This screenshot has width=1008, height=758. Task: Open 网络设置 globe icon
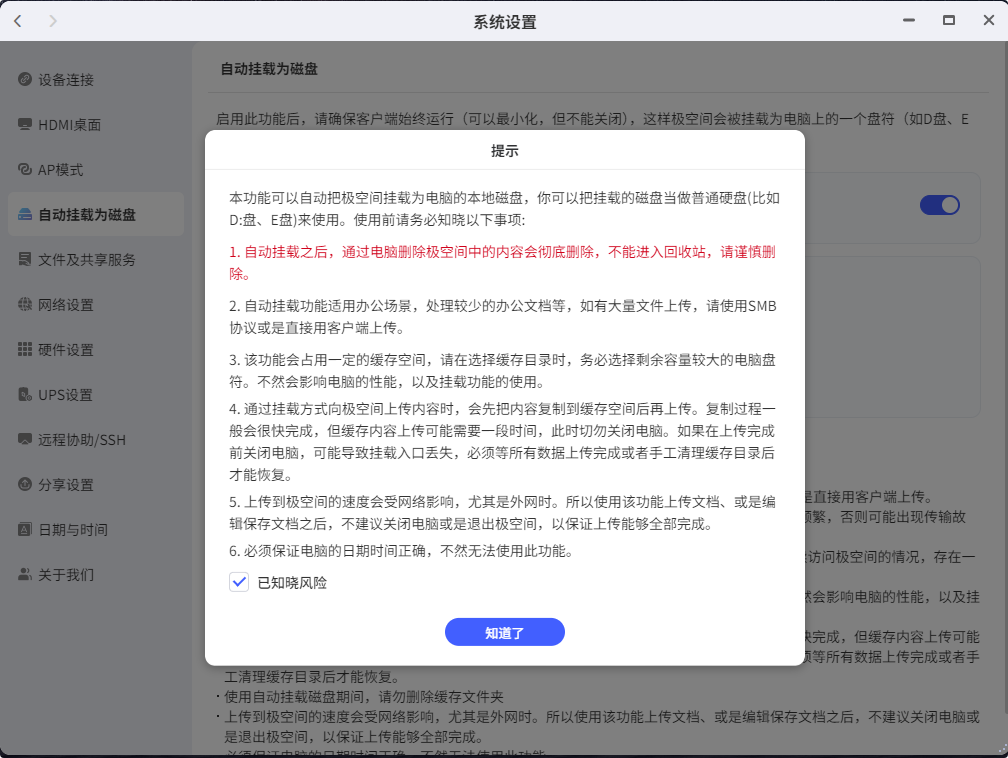(24, 304)
